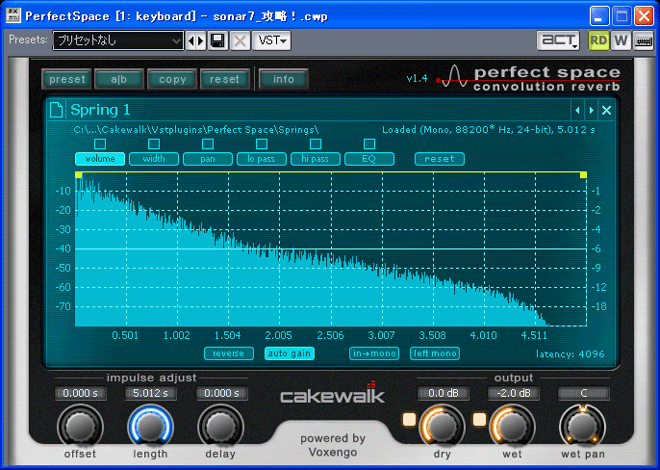Click the offset knob
This screenshot has width=660, height=470.
coord(80,427)
